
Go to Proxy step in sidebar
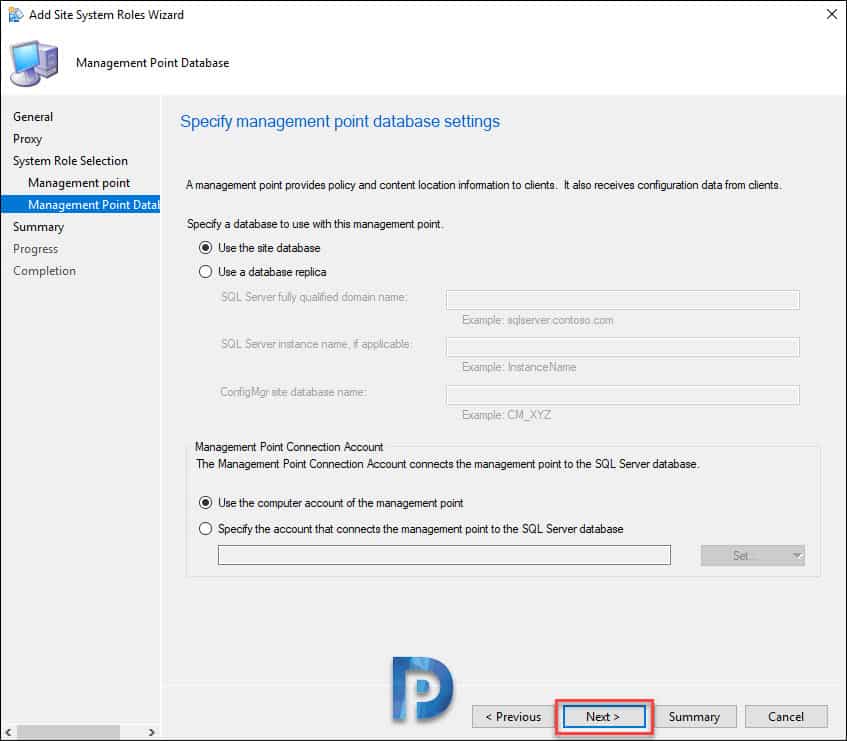[27, 139]
